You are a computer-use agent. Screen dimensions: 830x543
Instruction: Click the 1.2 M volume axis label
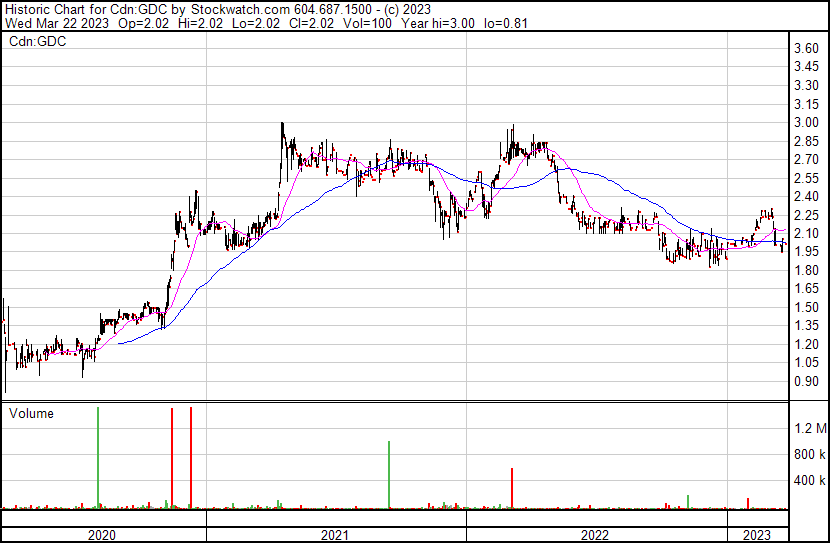coord(809,429)
